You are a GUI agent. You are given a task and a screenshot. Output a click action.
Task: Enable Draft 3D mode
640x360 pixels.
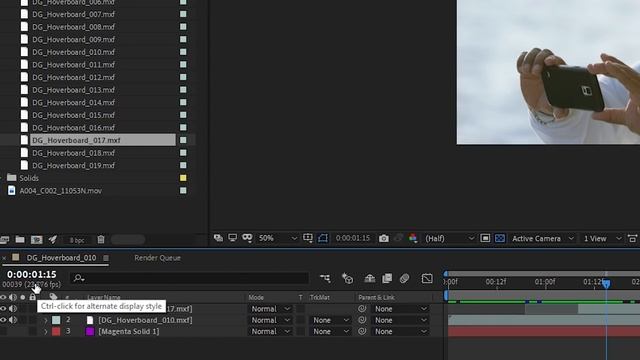click(x=347, y=278)
